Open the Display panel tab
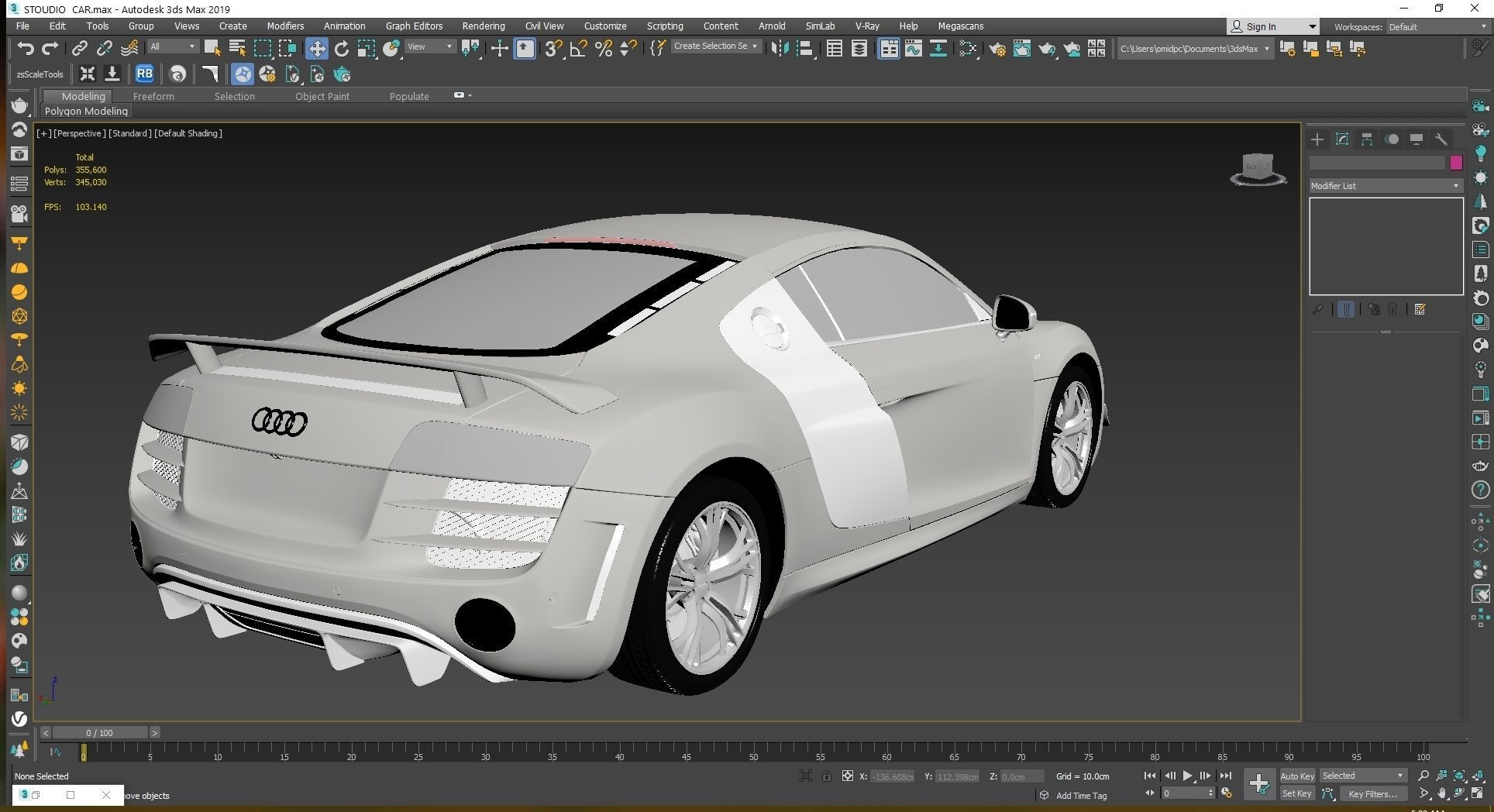 pos(1417,139)
